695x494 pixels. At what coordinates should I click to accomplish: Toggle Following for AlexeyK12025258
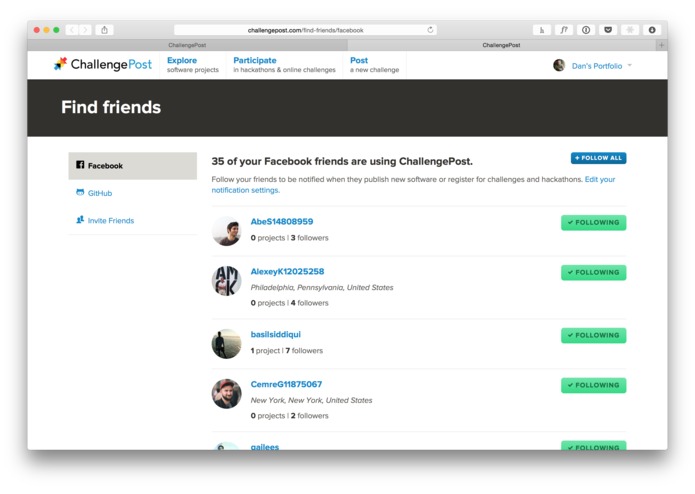(x=593, y=272)
